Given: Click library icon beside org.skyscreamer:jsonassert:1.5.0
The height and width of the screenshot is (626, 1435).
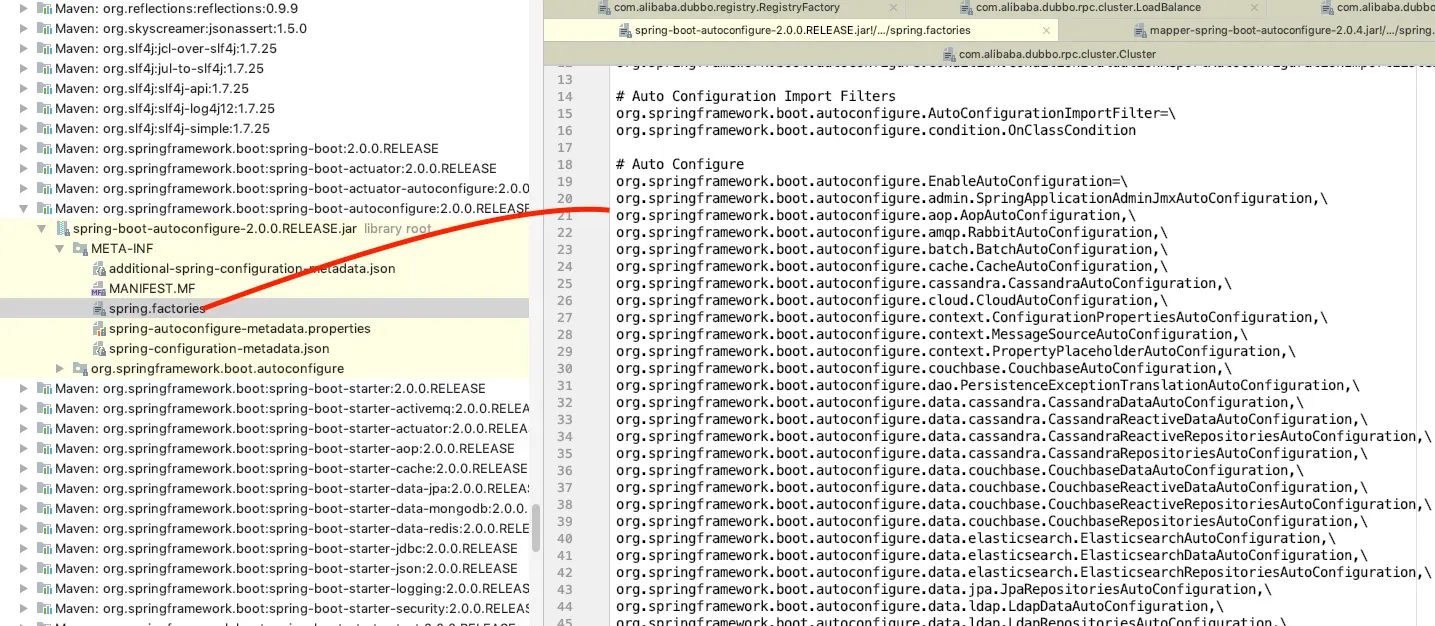Looking at the screenshot, I should pos(44,28).
